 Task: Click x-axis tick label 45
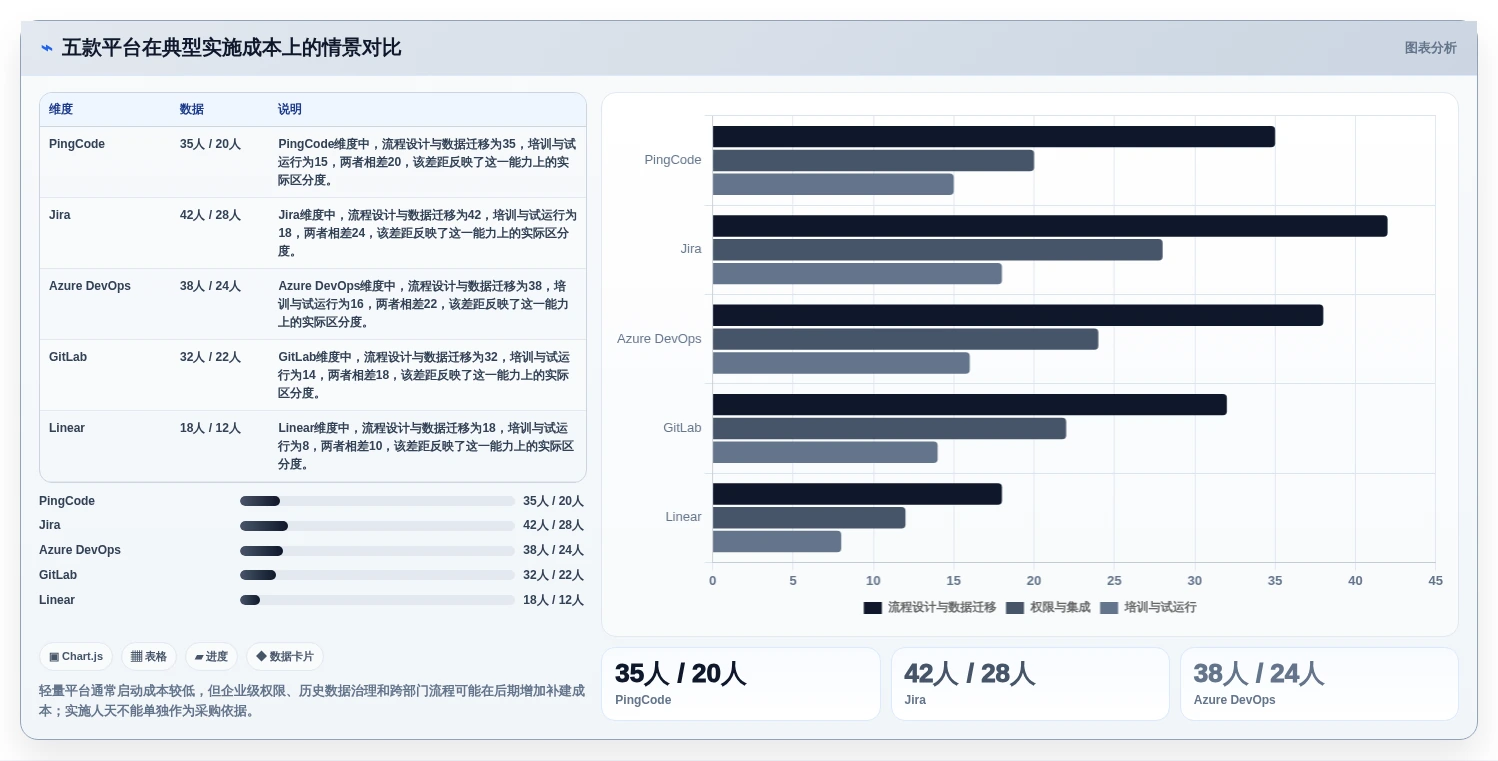coord(1436,581)
